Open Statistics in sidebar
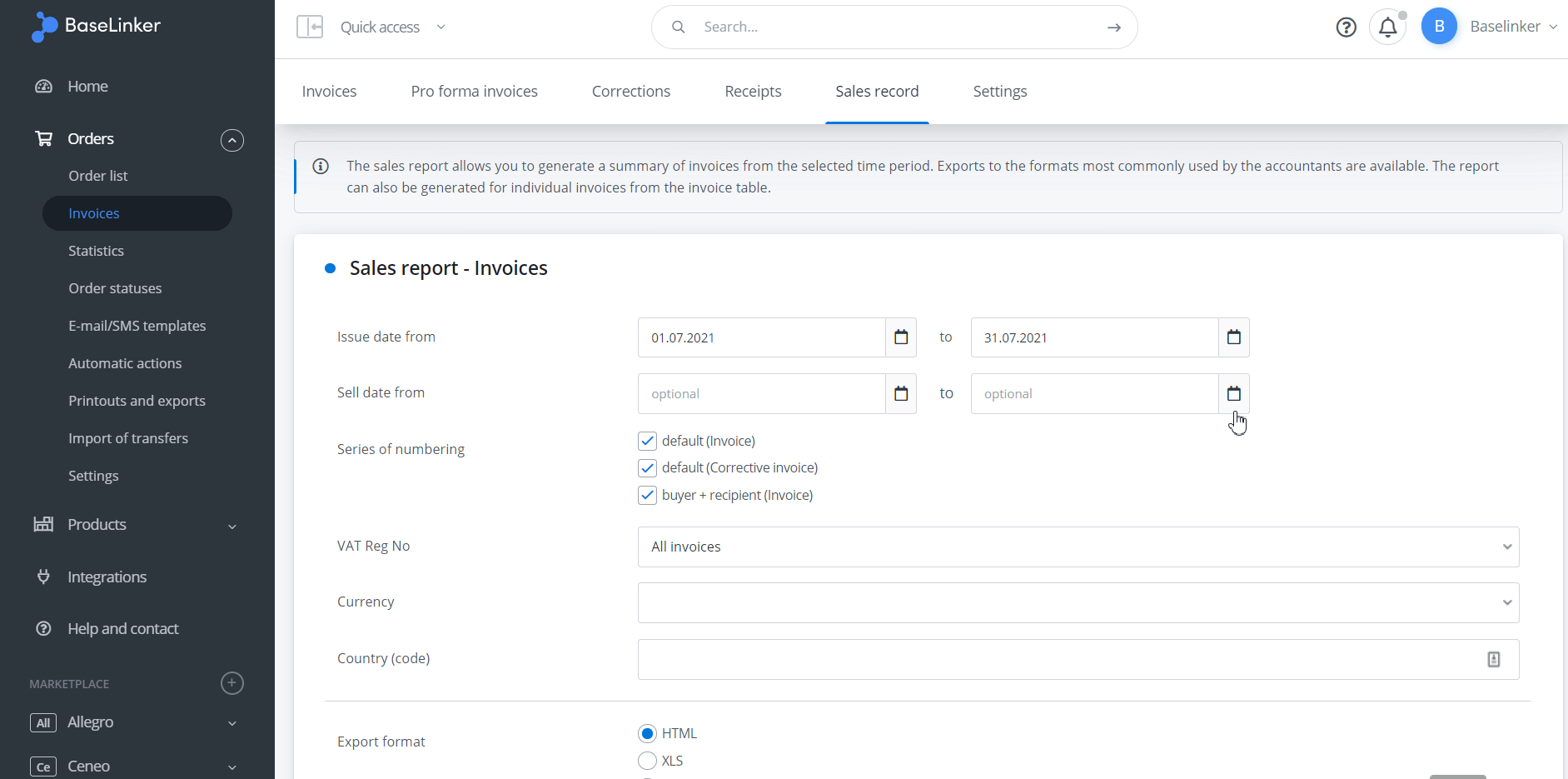Image resolution: width=1568 pixels, height=779 pixels. (x=96, y=251)
